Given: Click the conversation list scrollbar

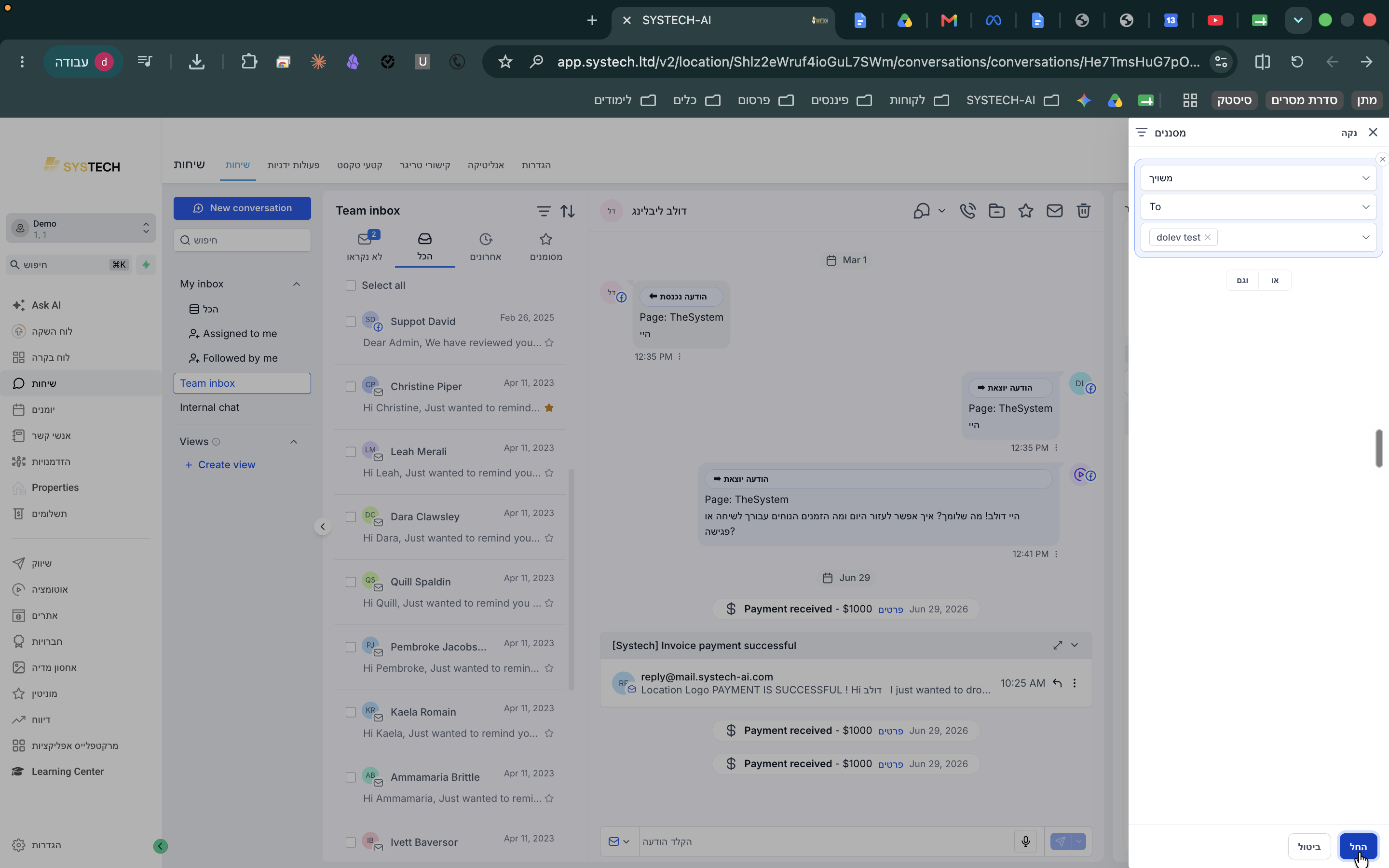Looking at the screenshot, I should coord(571,580).
